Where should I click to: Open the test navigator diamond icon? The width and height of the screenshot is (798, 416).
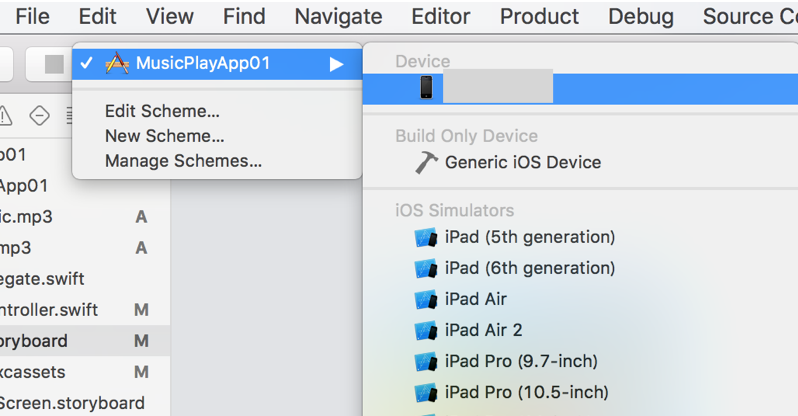(39, 116)
